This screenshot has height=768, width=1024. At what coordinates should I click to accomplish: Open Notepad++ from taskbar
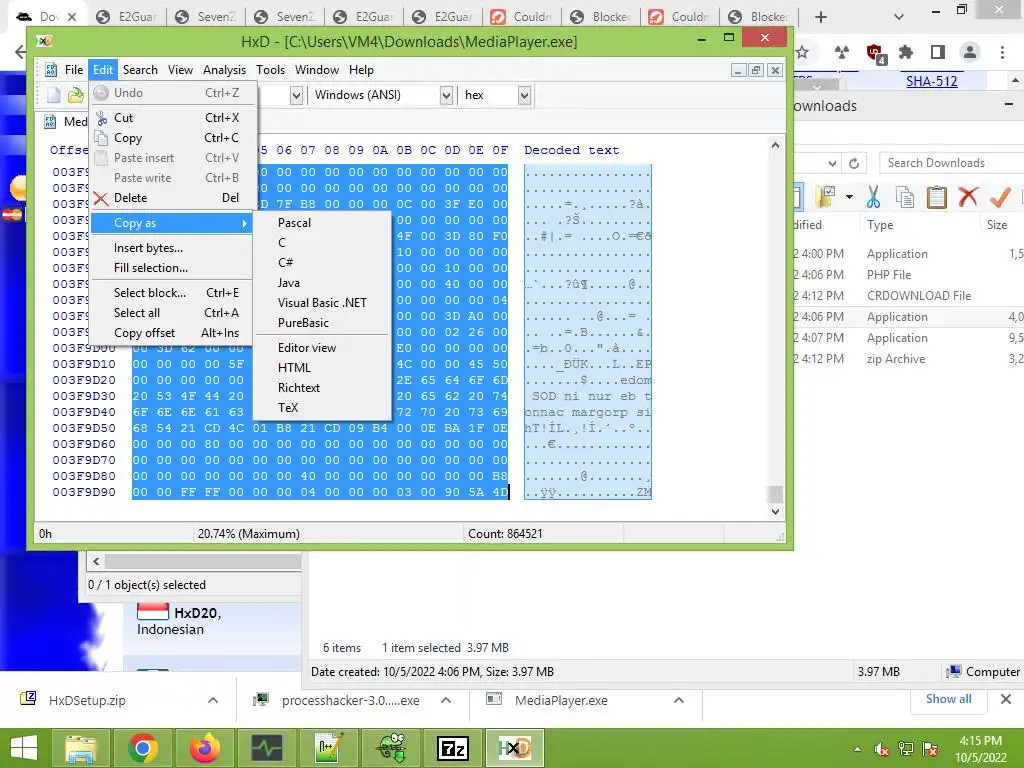click(x=330, y=748)
